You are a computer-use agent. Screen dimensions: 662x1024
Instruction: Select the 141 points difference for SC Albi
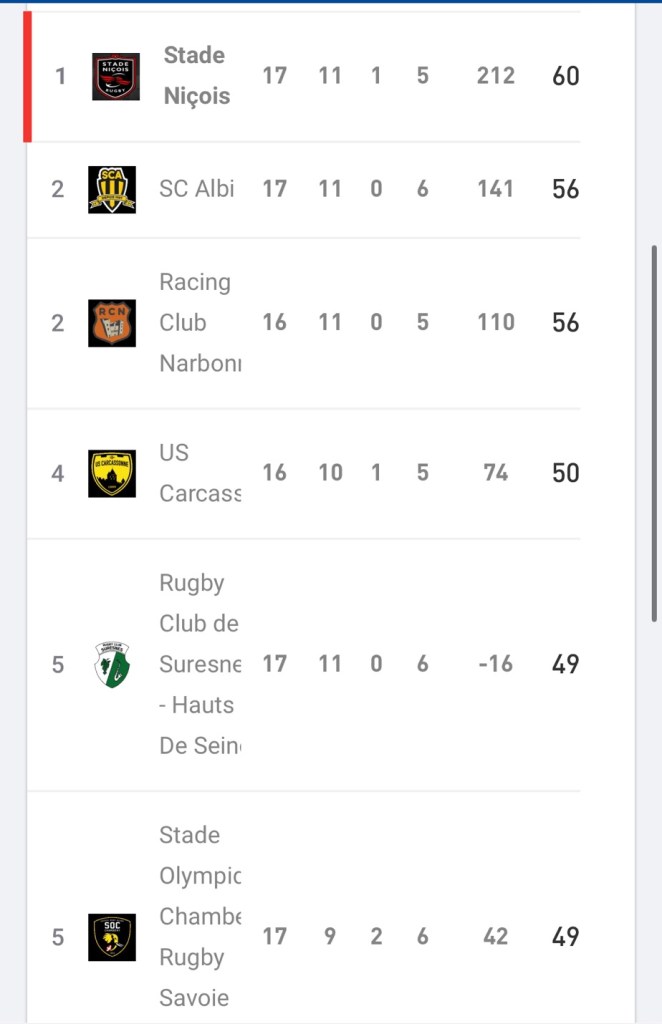[495, 189]
